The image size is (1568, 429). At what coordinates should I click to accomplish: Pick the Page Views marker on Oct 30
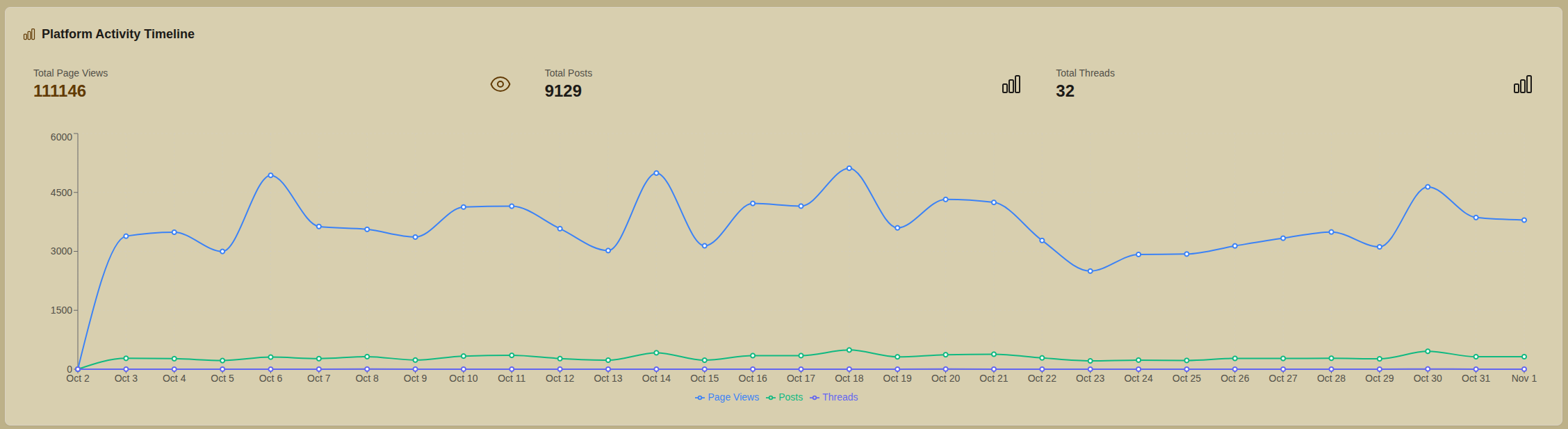[1428, 187]
